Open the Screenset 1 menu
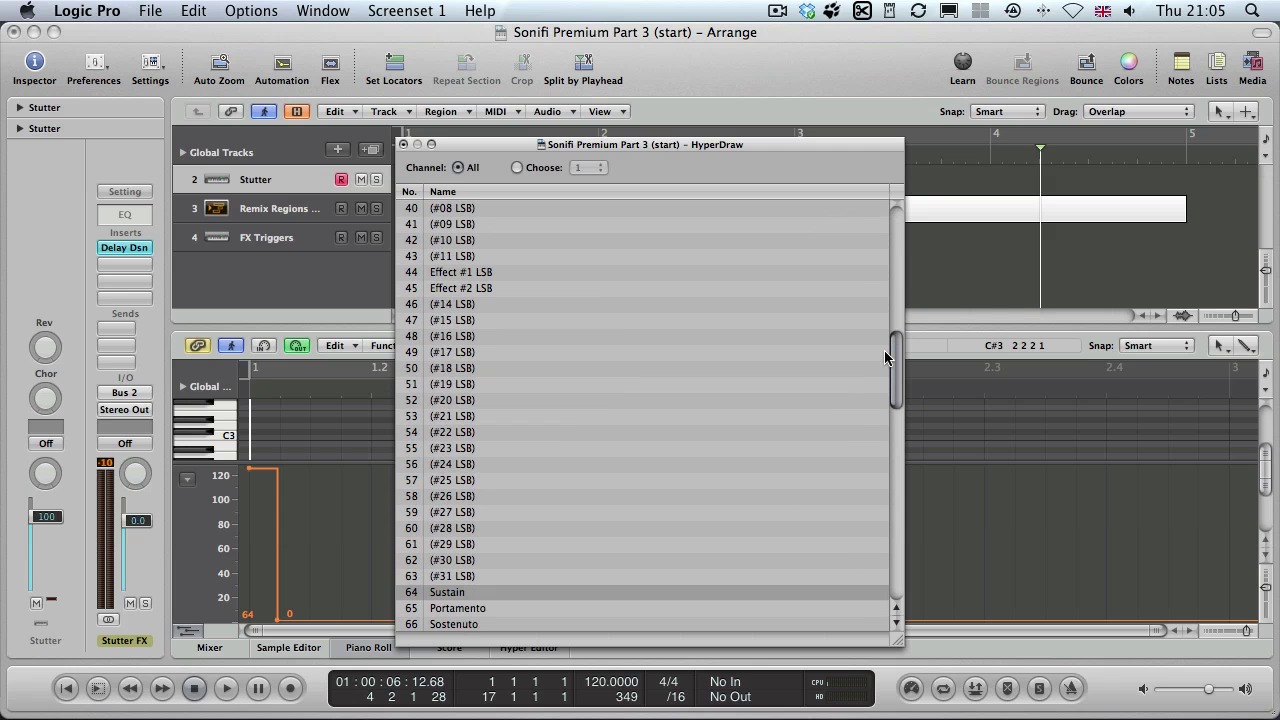This screenshot has height=720, width=1280. point(406,11)
